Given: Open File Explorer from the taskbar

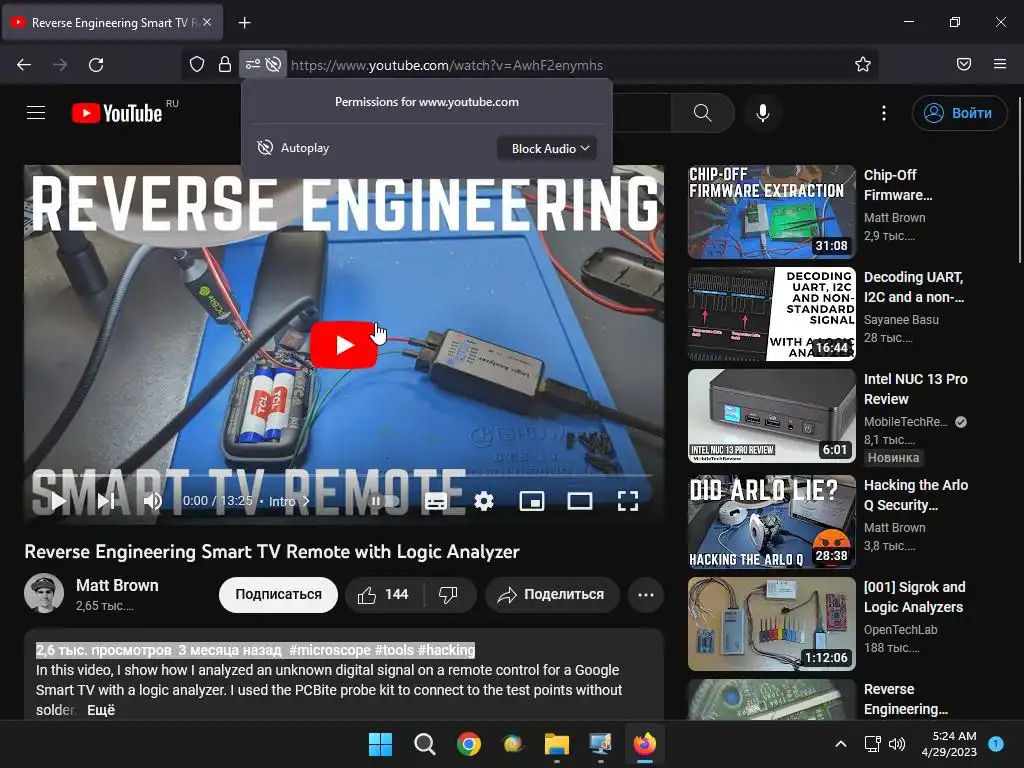Looking at the screenshot, I should tap(557, 744).
